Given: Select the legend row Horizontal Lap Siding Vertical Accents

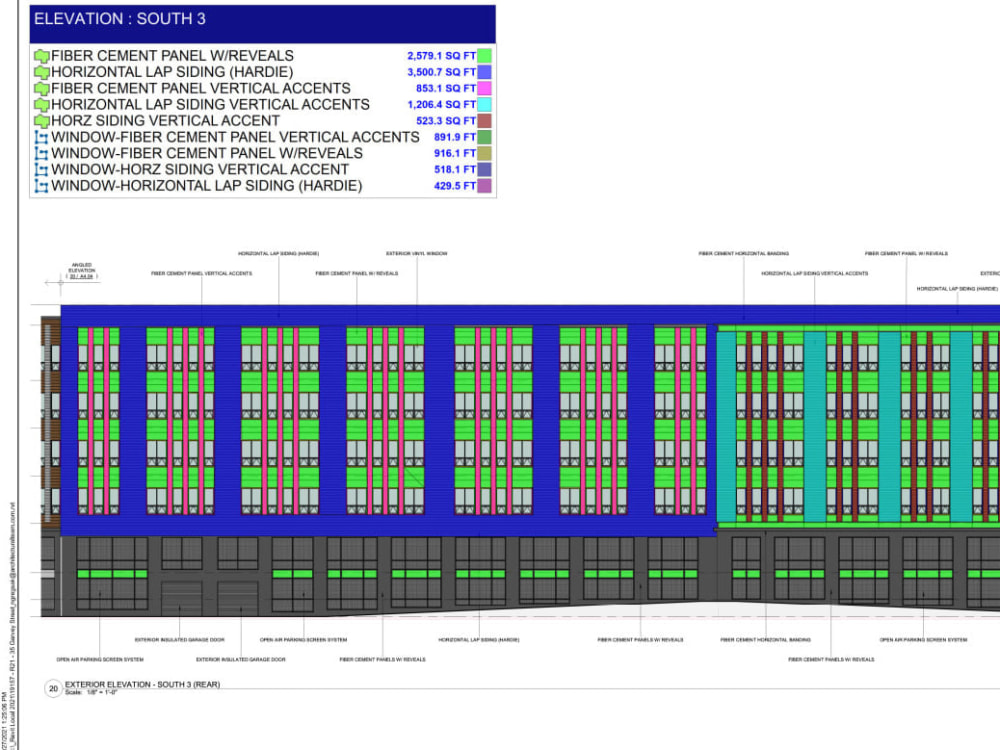Looking at the screenshot, I should click(263, 105).
